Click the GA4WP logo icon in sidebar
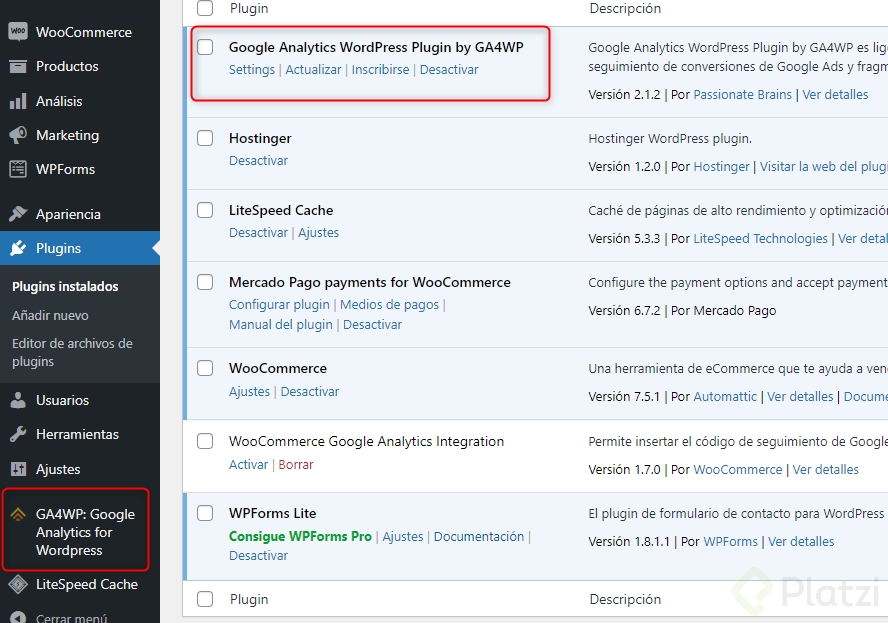 point(18,514)
